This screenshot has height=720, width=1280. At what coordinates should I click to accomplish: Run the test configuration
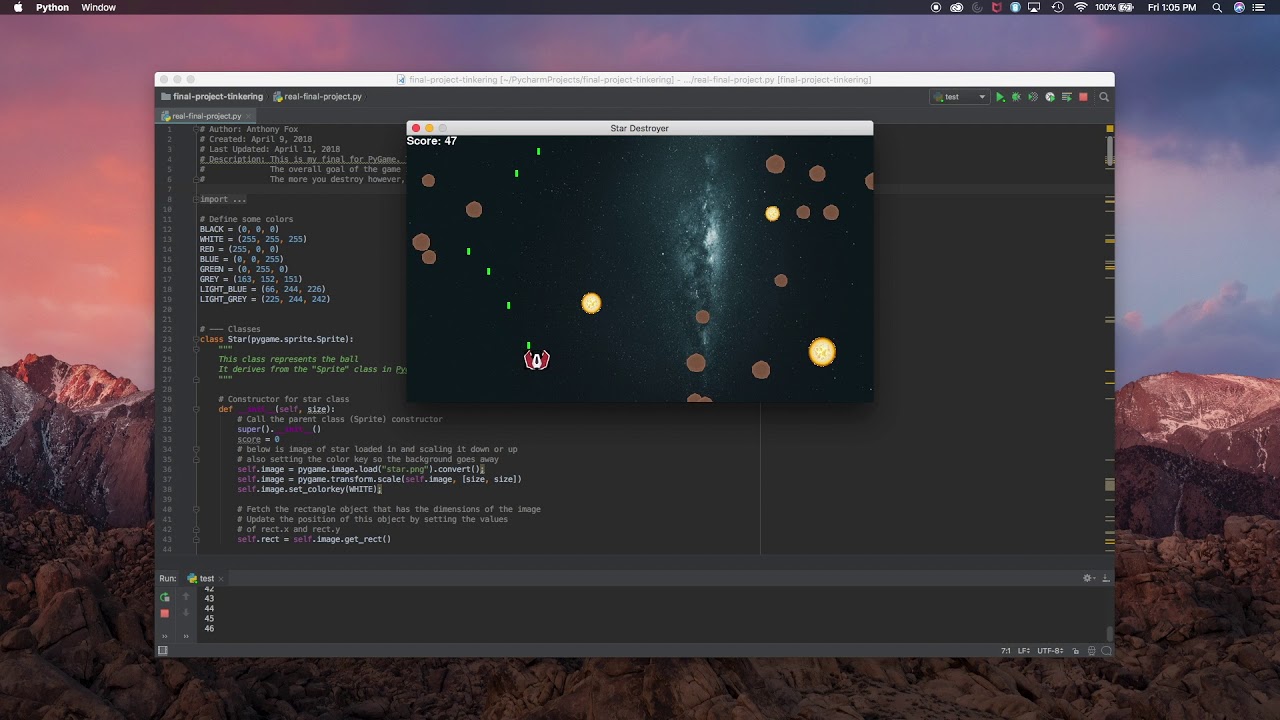(x=999, y=97)
